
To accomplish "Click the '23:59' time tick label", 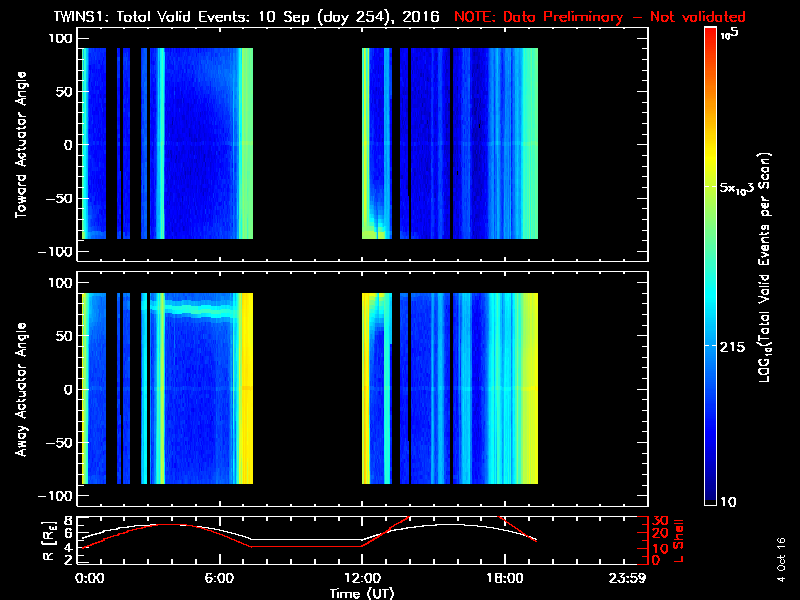I will (x=627, y=578).
